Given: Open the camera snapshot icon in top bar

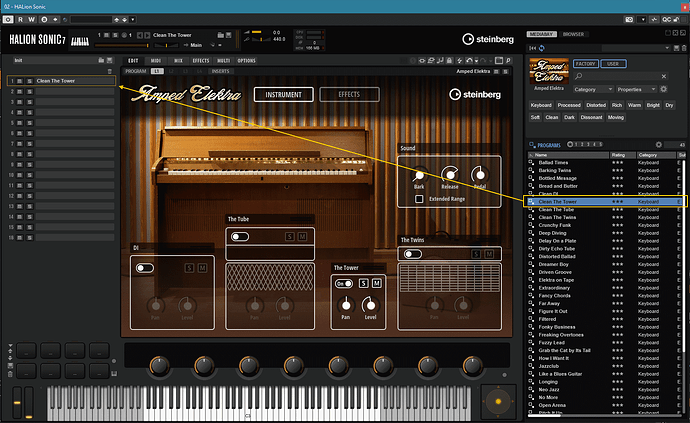Looking at the screenshot, I should coord(629,19).
